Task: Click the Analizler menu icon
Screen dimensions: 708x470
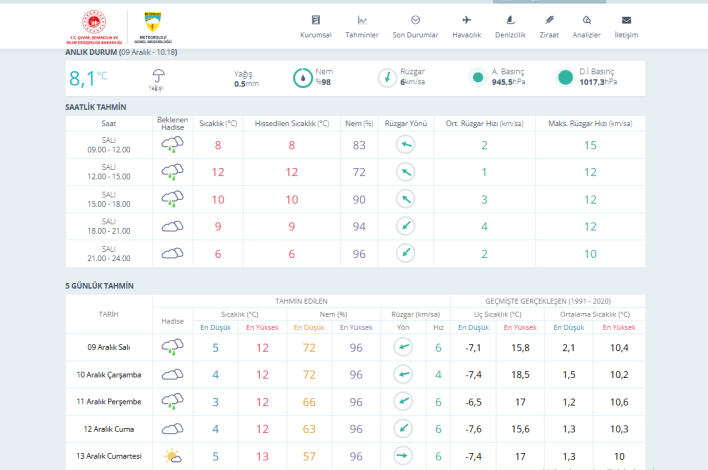Action: [586, 20]
